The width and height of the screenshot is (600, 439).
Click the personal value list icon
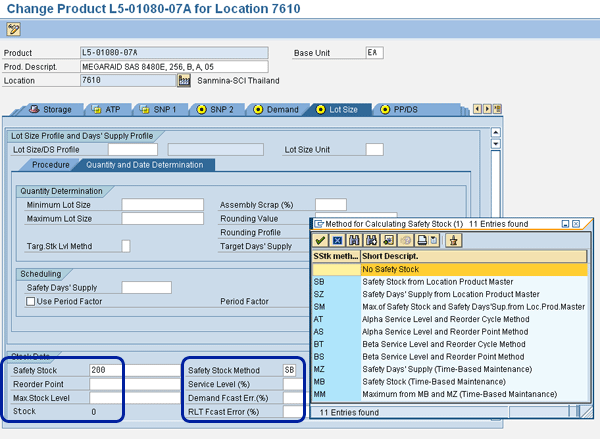tap(452, 240)
